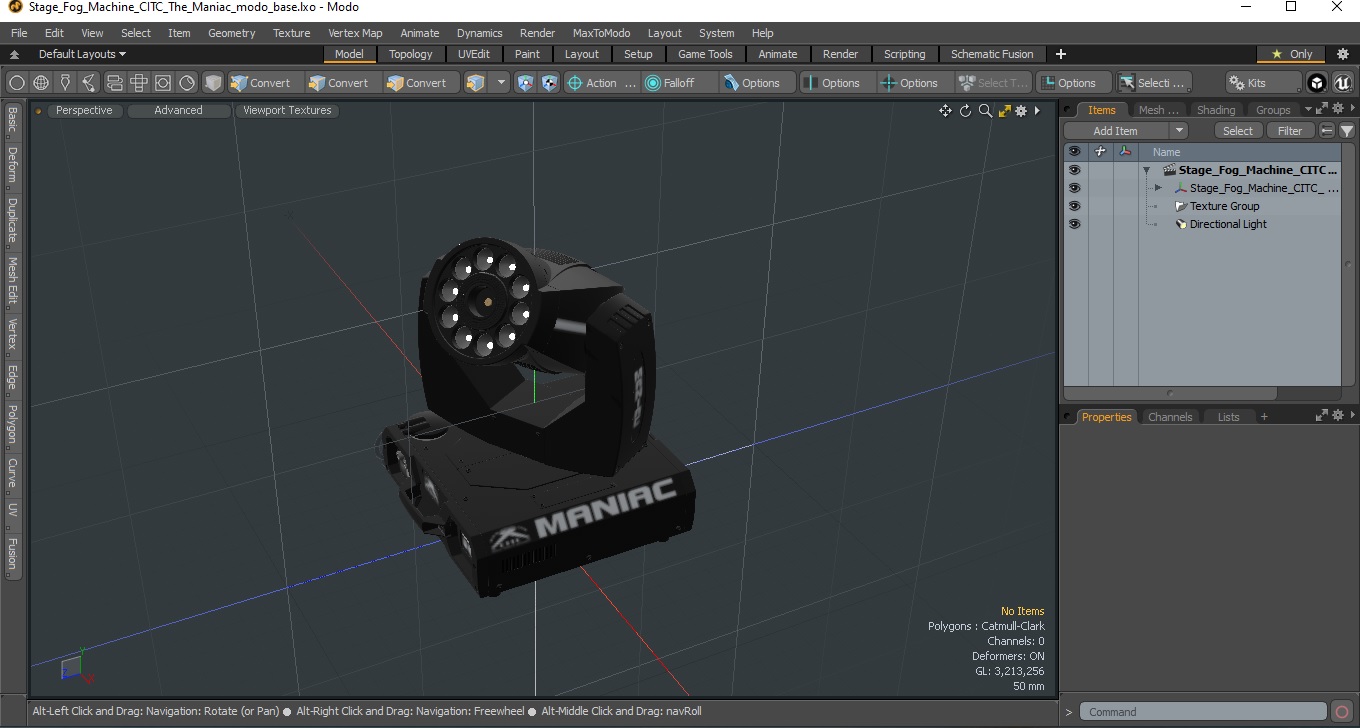Image resolution: width=1360 pixels, height=728 pixels.
Task: Click the capsule shape toolbar icon
Action: [114, 83]
